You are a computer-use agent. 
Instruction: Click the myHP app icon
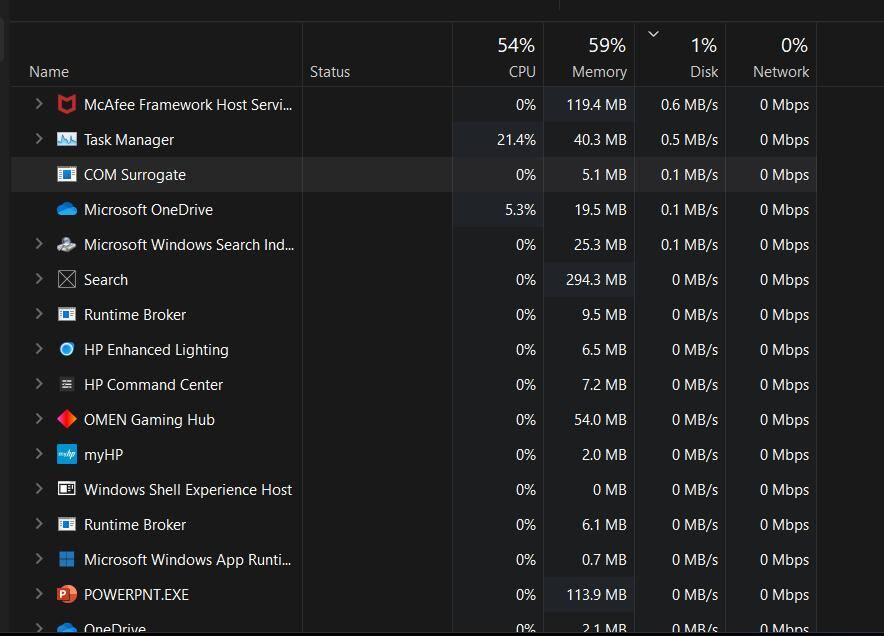click(67, 455)
